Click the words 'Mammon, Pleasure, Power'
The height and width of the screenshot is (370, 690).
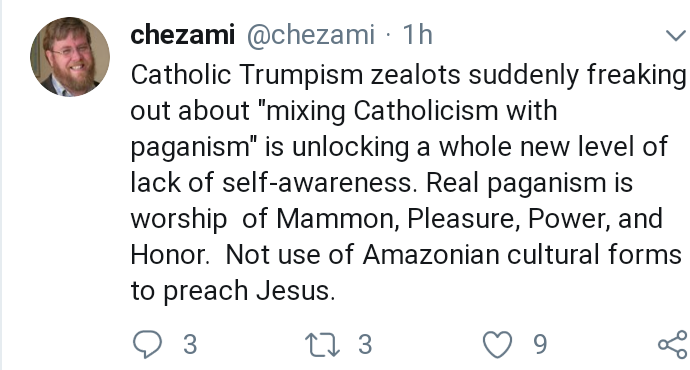(444, 219)
